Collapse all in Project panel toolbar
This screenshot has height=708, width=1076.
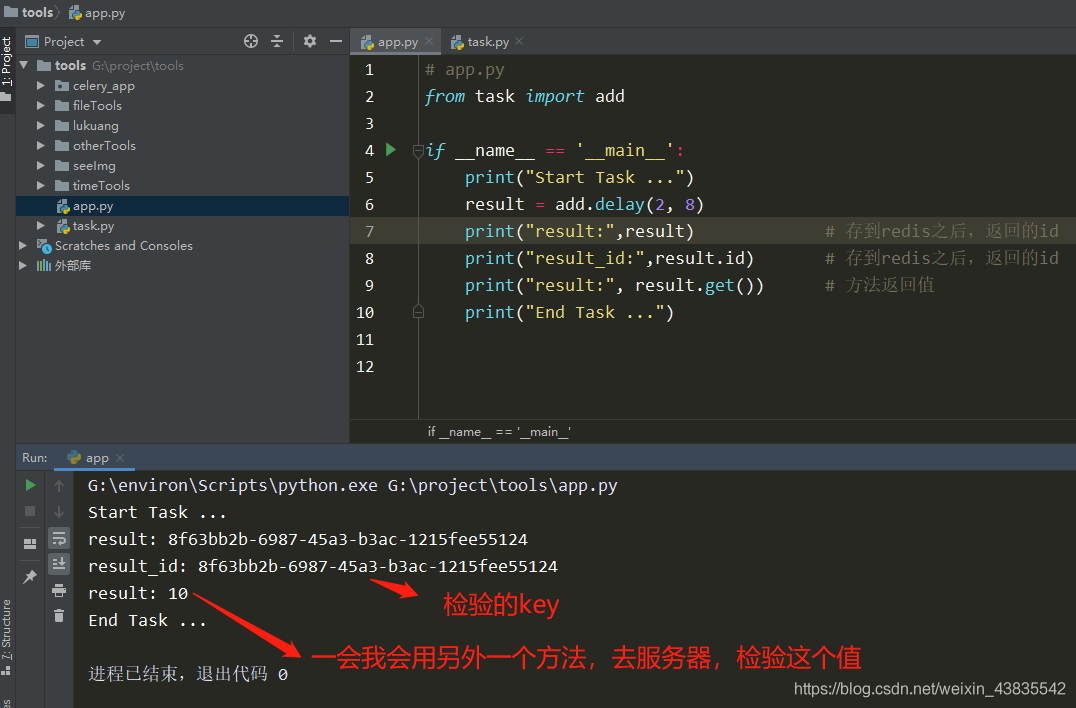pos(277,41)
